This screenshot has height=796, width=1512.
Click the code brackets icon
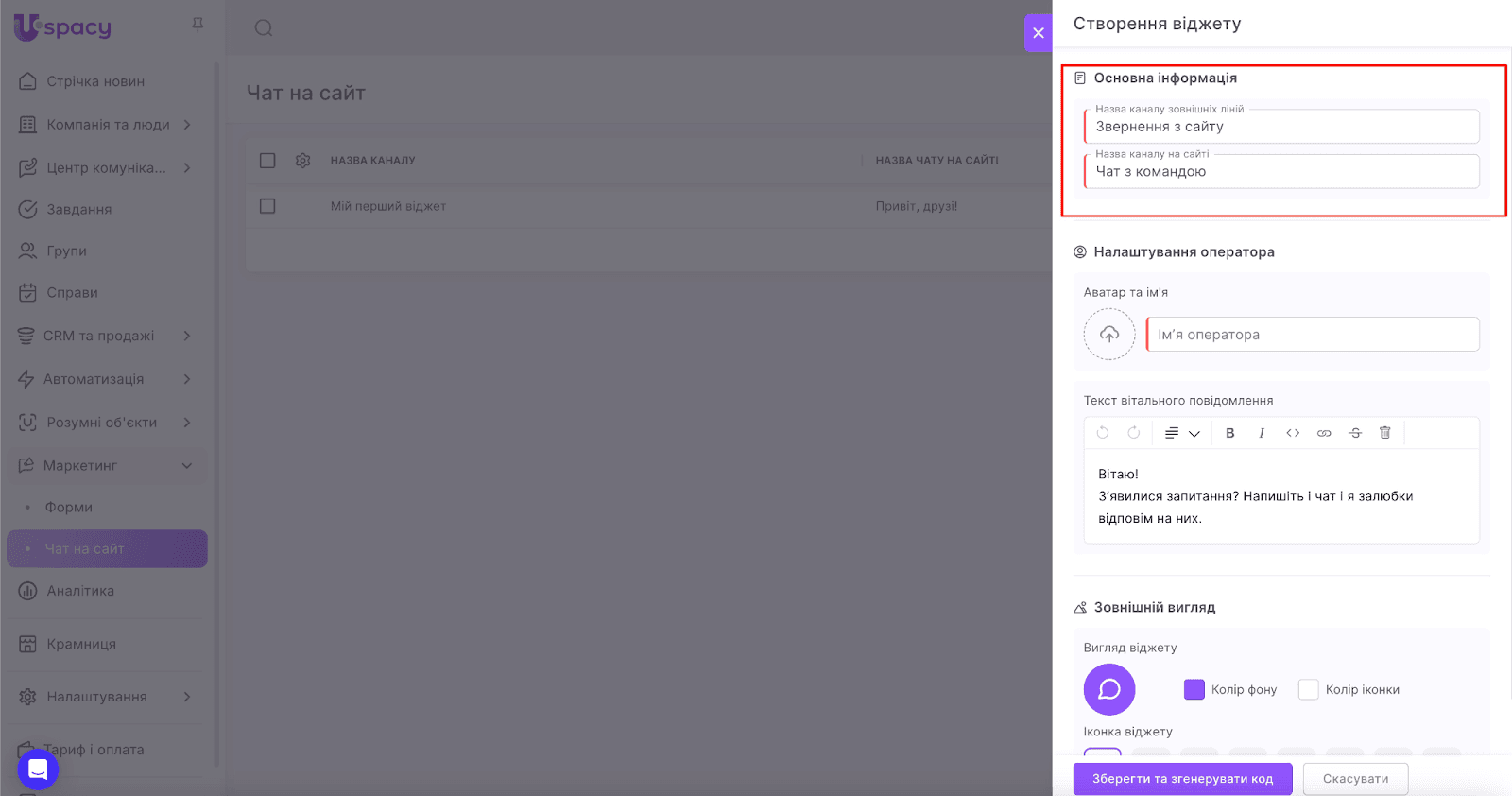1293,433
